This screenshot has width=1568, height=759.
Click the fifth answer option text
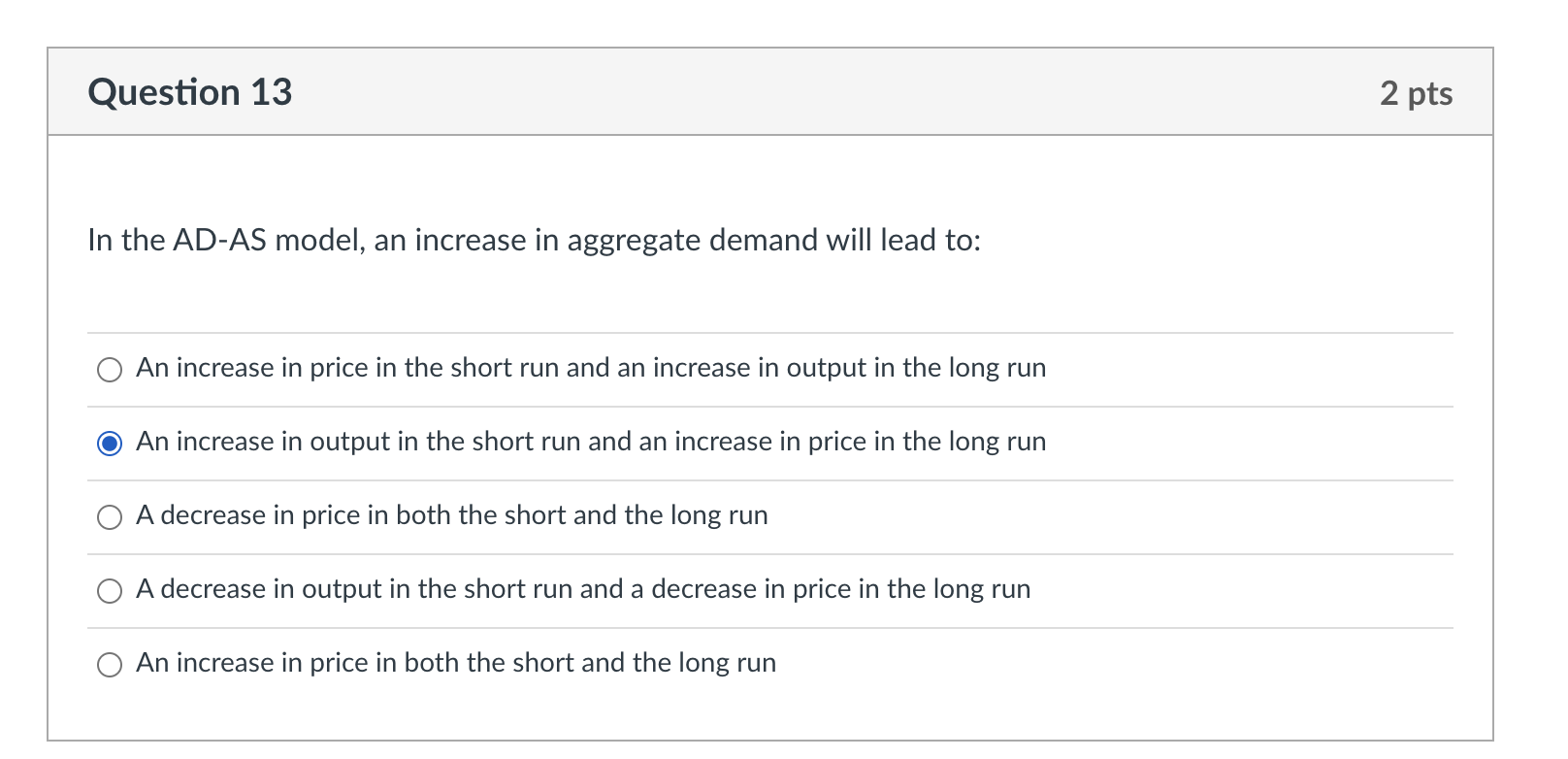coord(456,663)
